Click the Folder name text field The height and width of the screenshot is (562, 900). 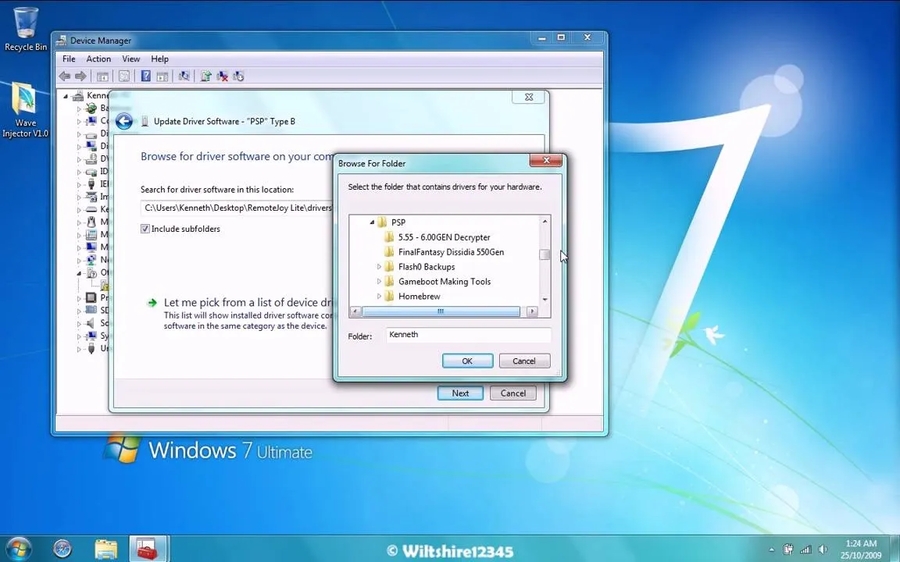pyautogui.click(x=467, y=335)
